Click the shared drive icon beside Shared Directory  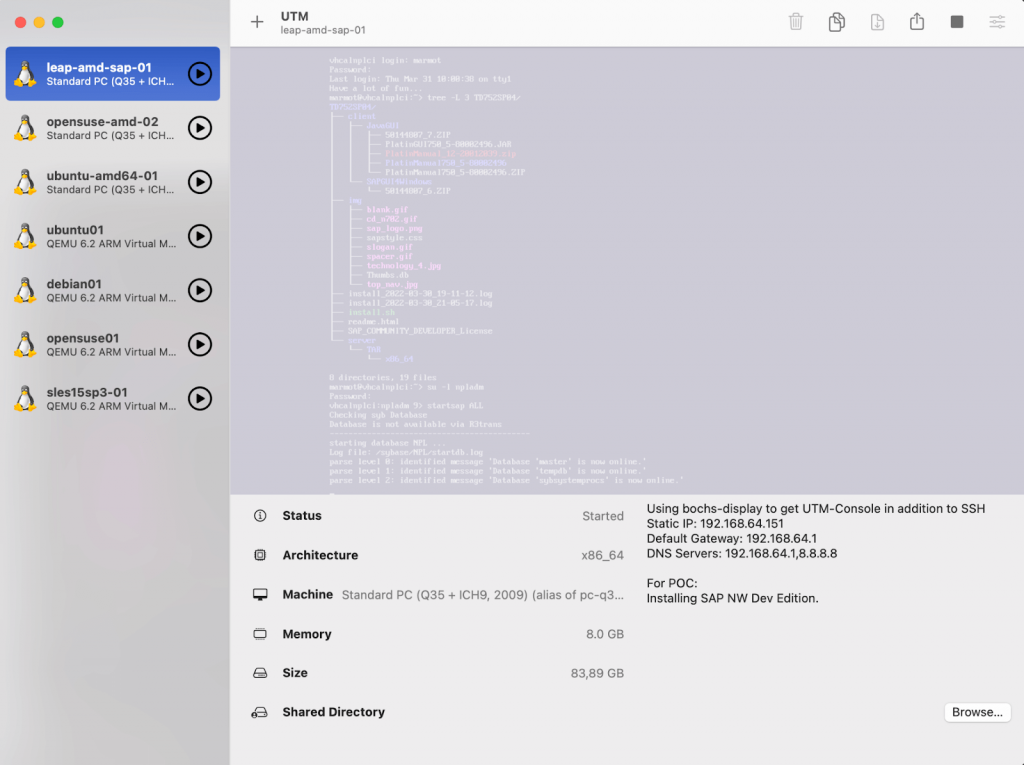[x=260, y=712]
